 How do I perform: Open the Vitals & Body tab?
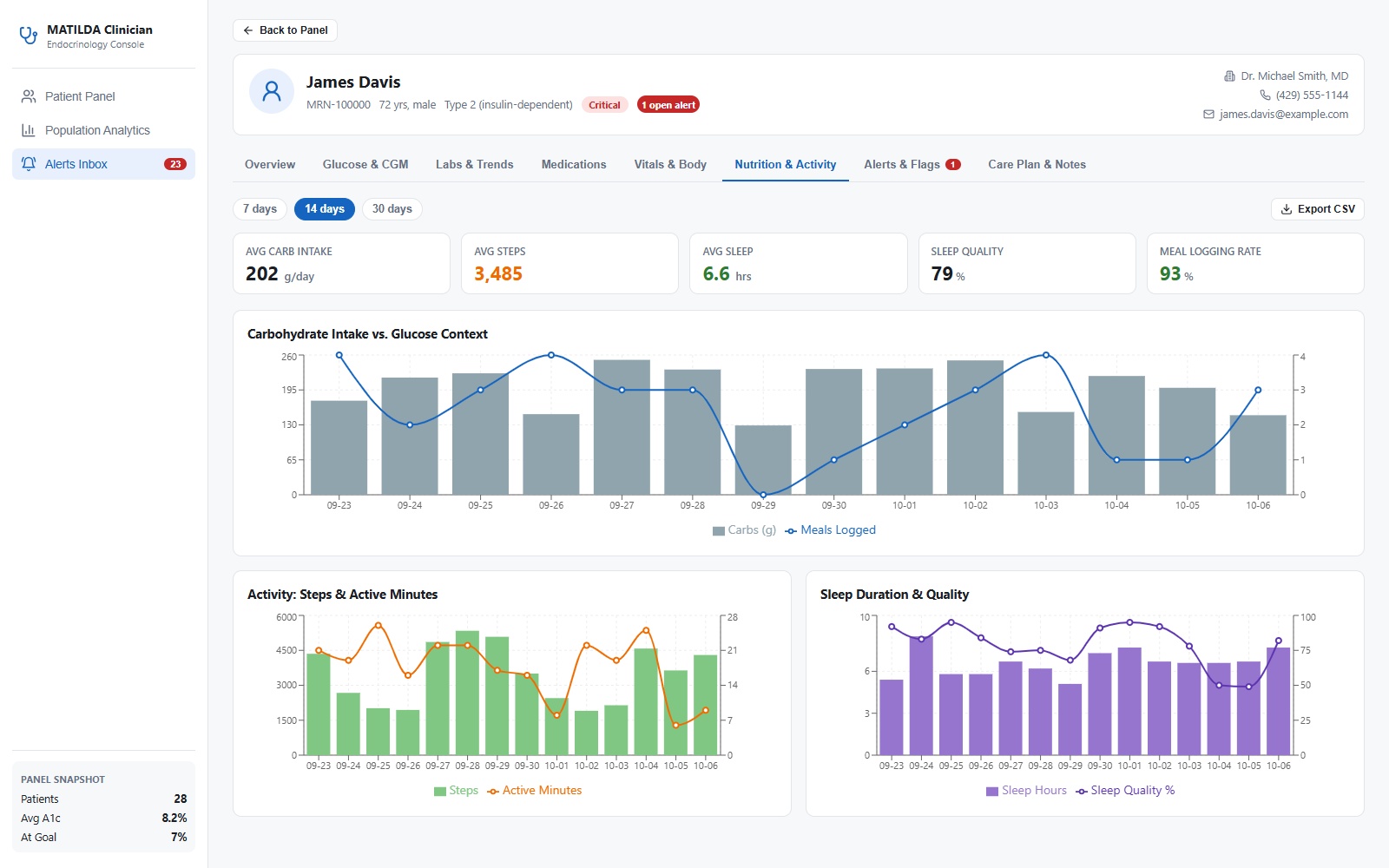pos(670,165)
